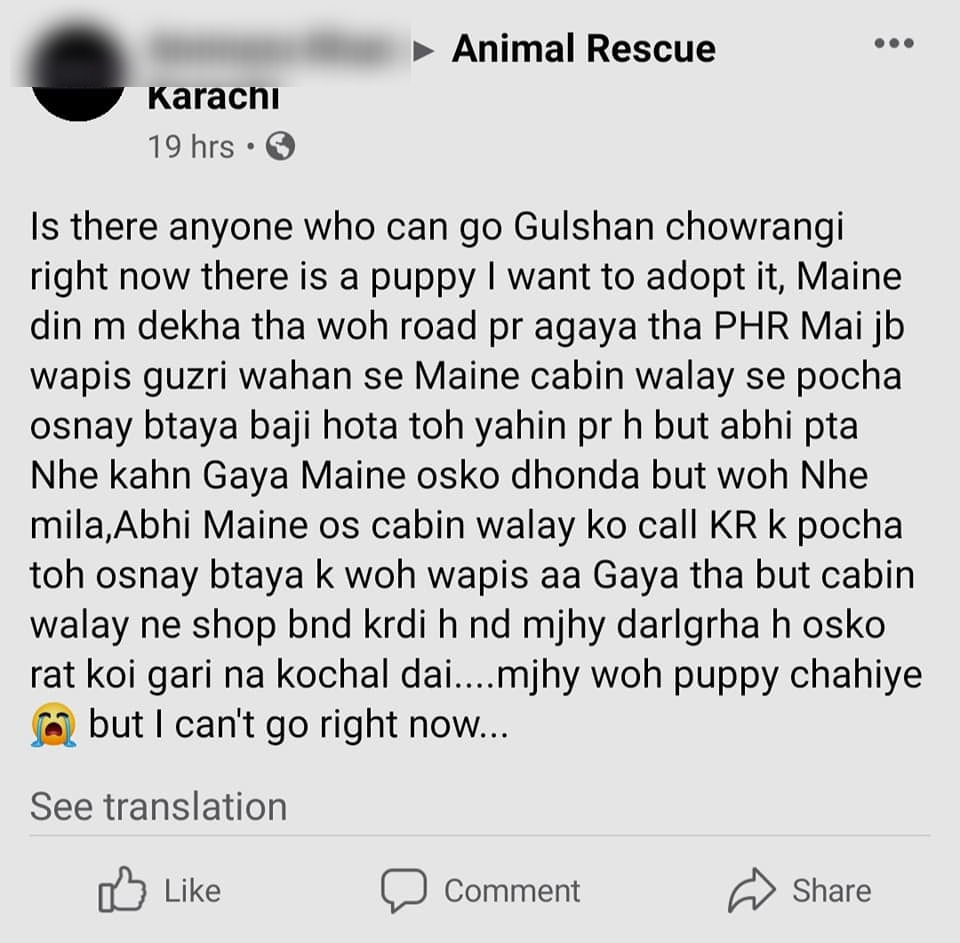The height and width of the screenshot is (943, 960).
Task: Open the poster's blurred profile picture
Action: 77,72
